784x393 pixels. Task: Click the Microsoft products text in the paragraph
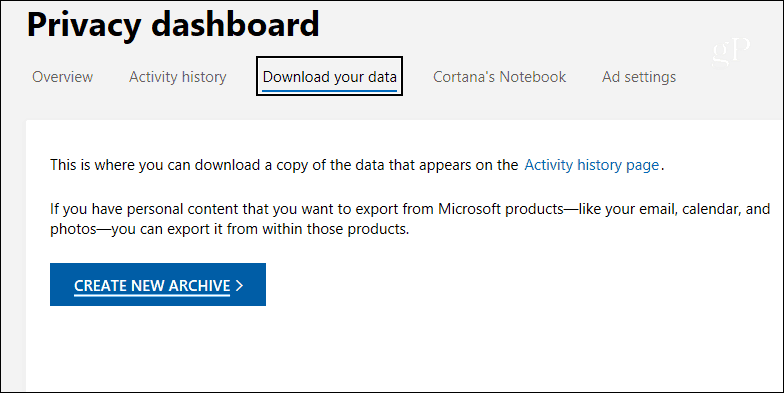pyautogui.click(x=501, y=208)
